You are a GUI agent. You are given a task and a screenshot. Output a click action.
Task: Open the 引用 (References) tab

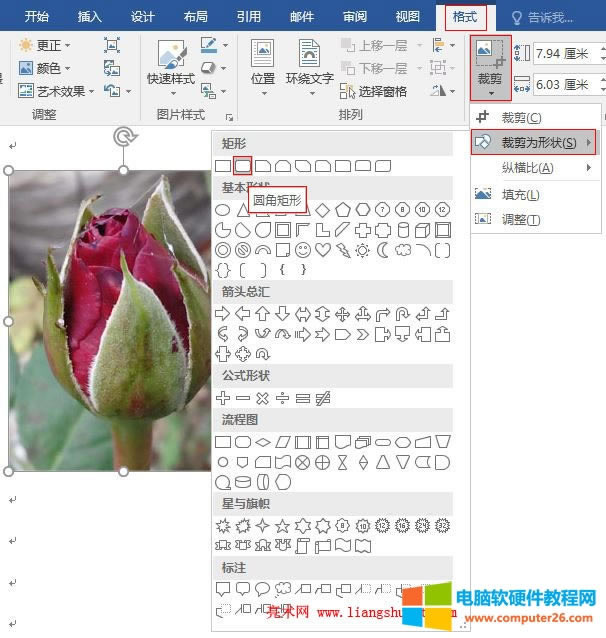tap(249, 16)
